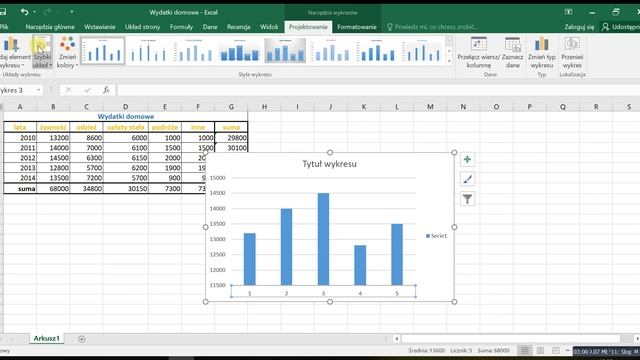The image size is (640, 360).
Task: Add a new sheet with plus button
Action: pos(82,339)
